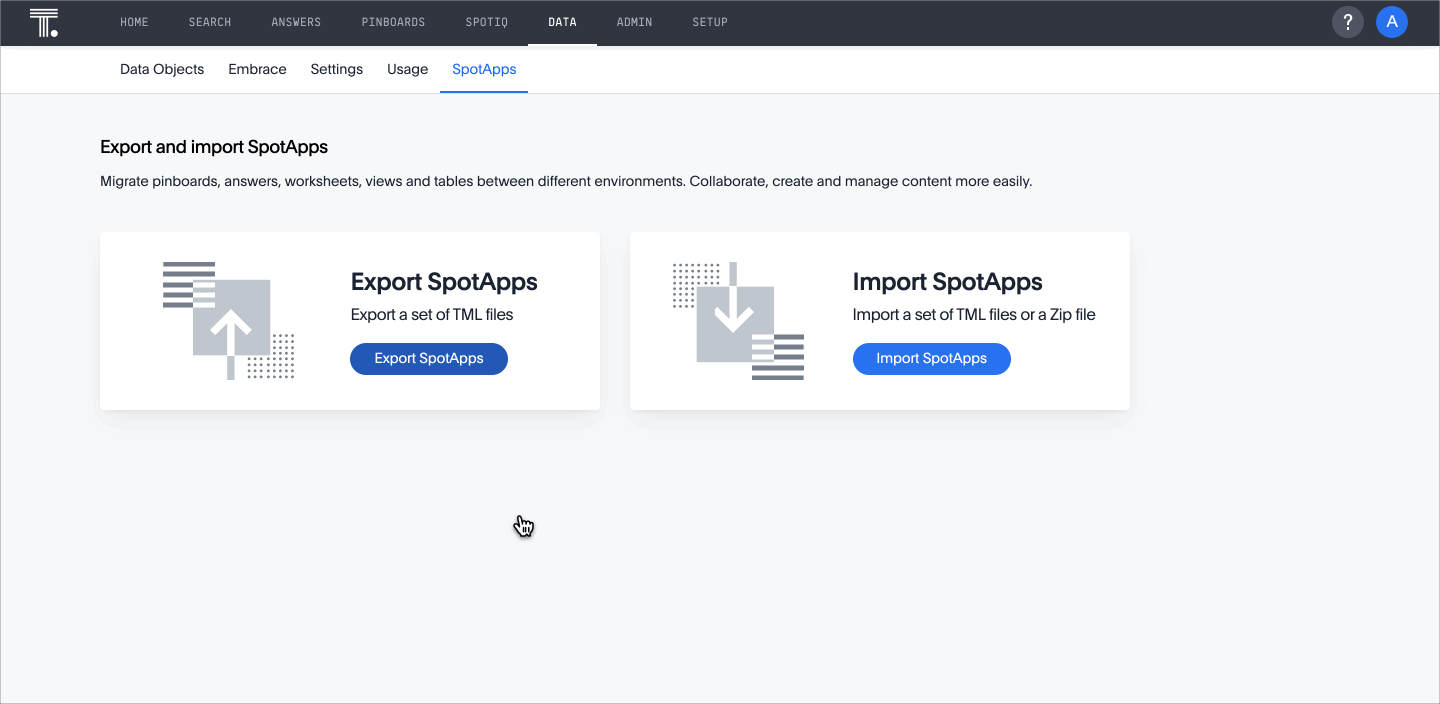Click 'Import a set of TML files or a Zip file'
1440x704 pixels.
[974, 314]
